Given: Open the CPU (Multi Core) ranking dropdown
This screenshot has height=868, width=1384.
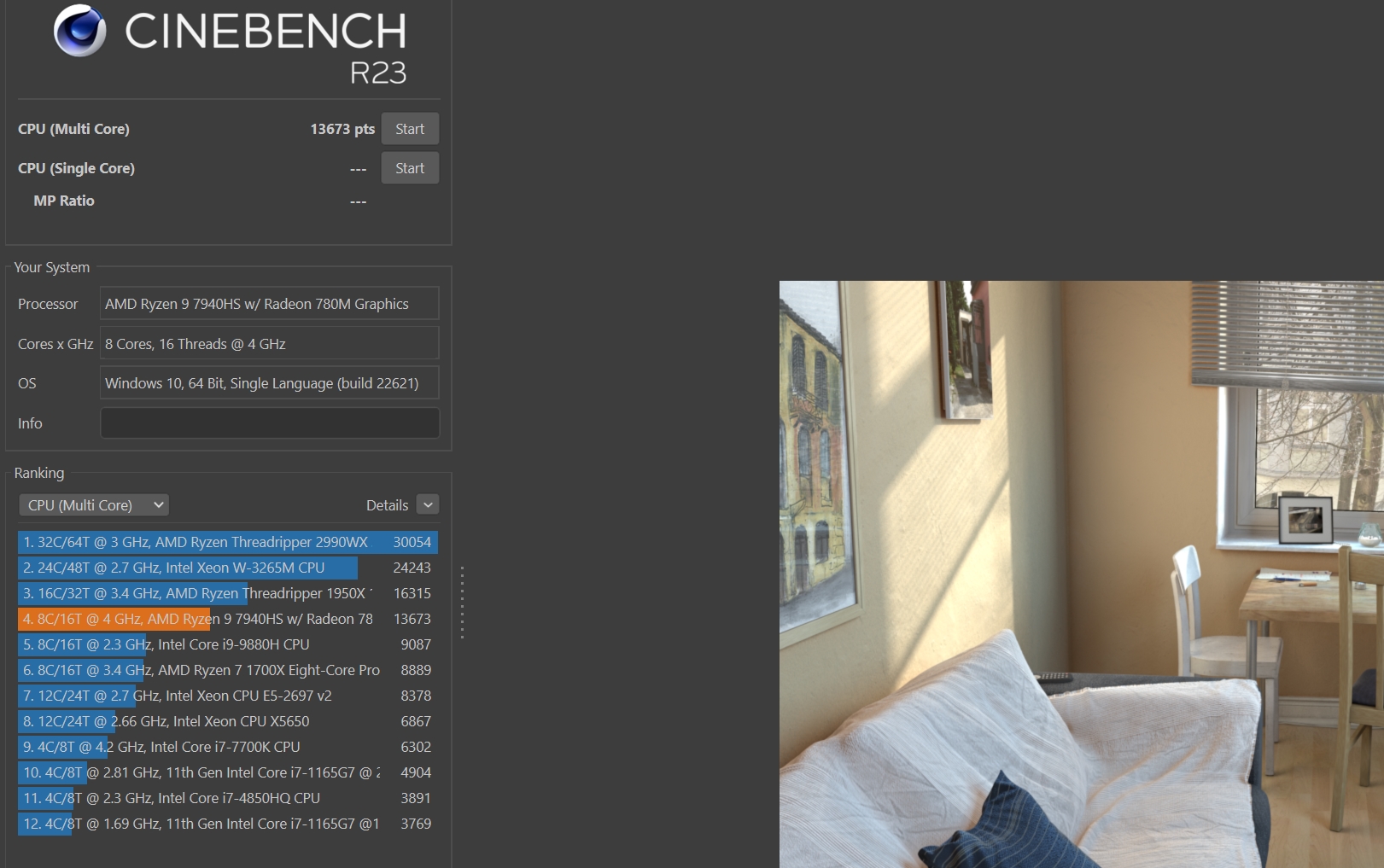Looking at the screenshot, I should point(94,505).
